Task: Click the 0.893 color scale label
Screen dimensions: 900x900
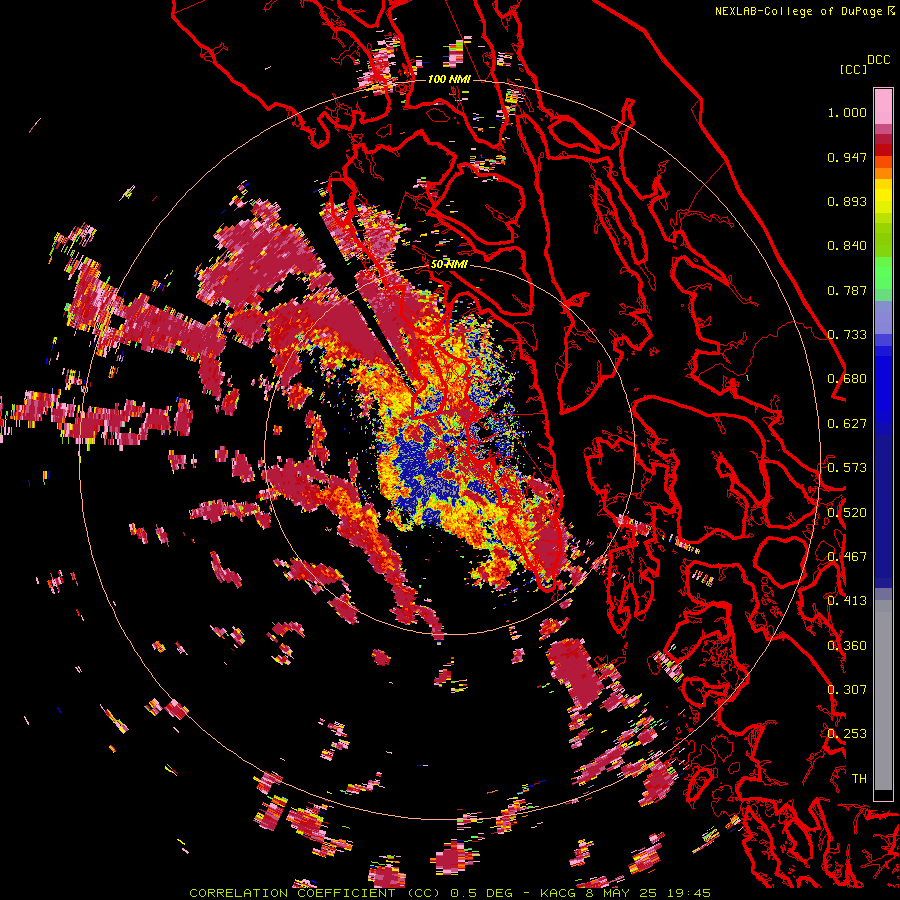Action: pos(847,201)
